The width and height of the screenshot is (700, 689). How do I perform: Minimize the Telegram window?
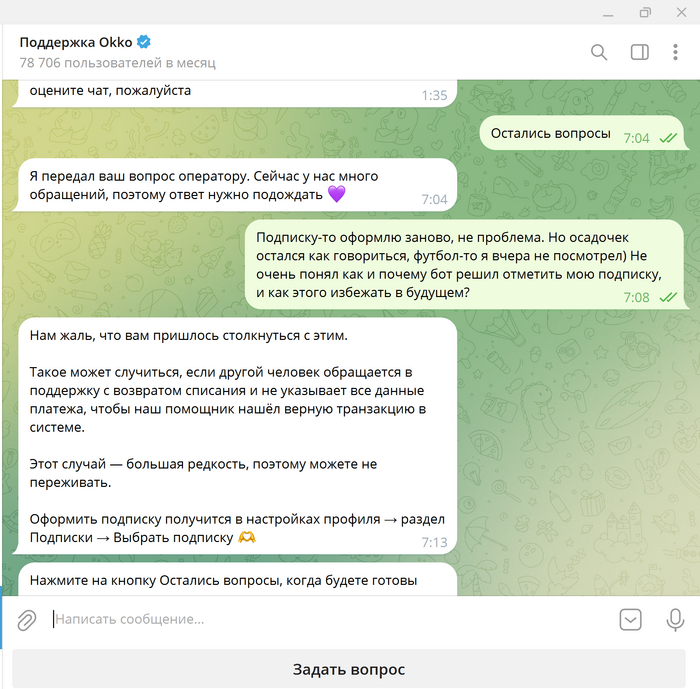point(608,14)
